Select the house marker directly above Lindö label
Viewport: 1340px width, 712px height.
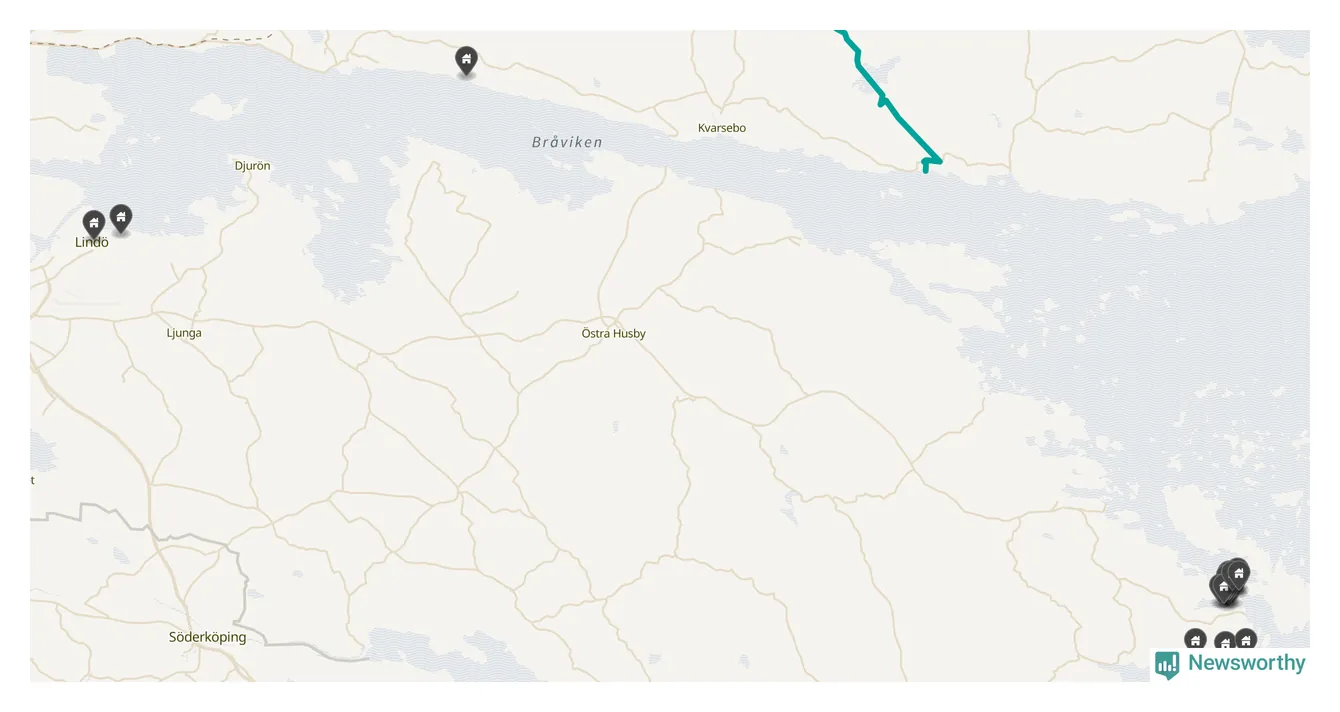(94, 224)
